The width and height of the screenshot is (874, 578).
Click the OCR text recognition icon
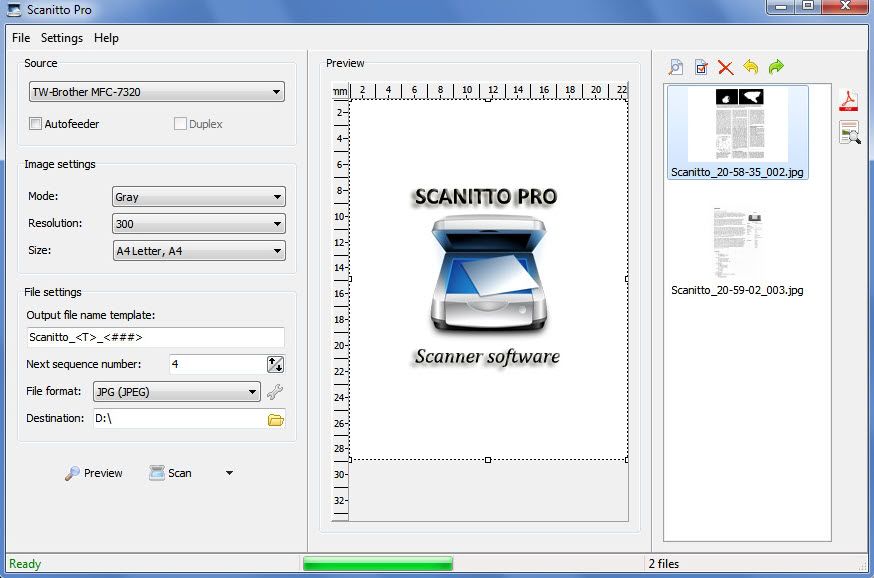pyautogui.click(x=849, y=132)
